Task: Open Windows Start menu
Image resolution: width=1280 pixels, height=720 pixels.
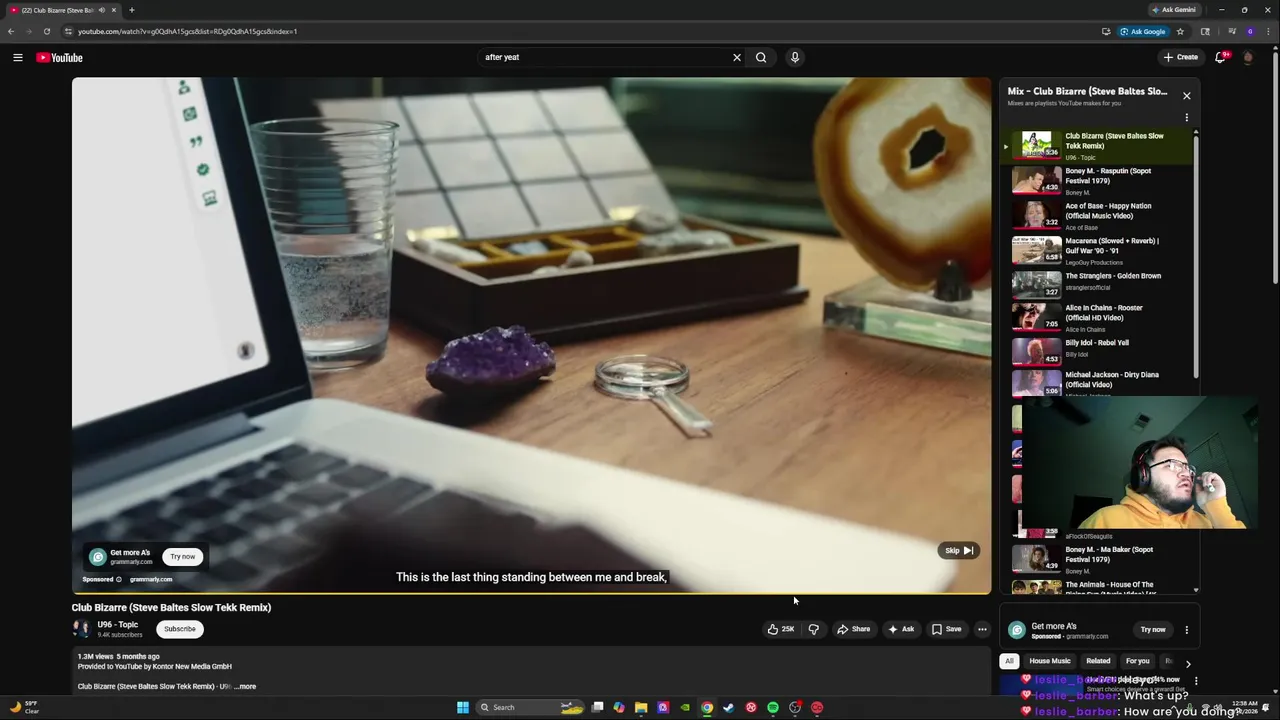Action: tap(462, 707)
